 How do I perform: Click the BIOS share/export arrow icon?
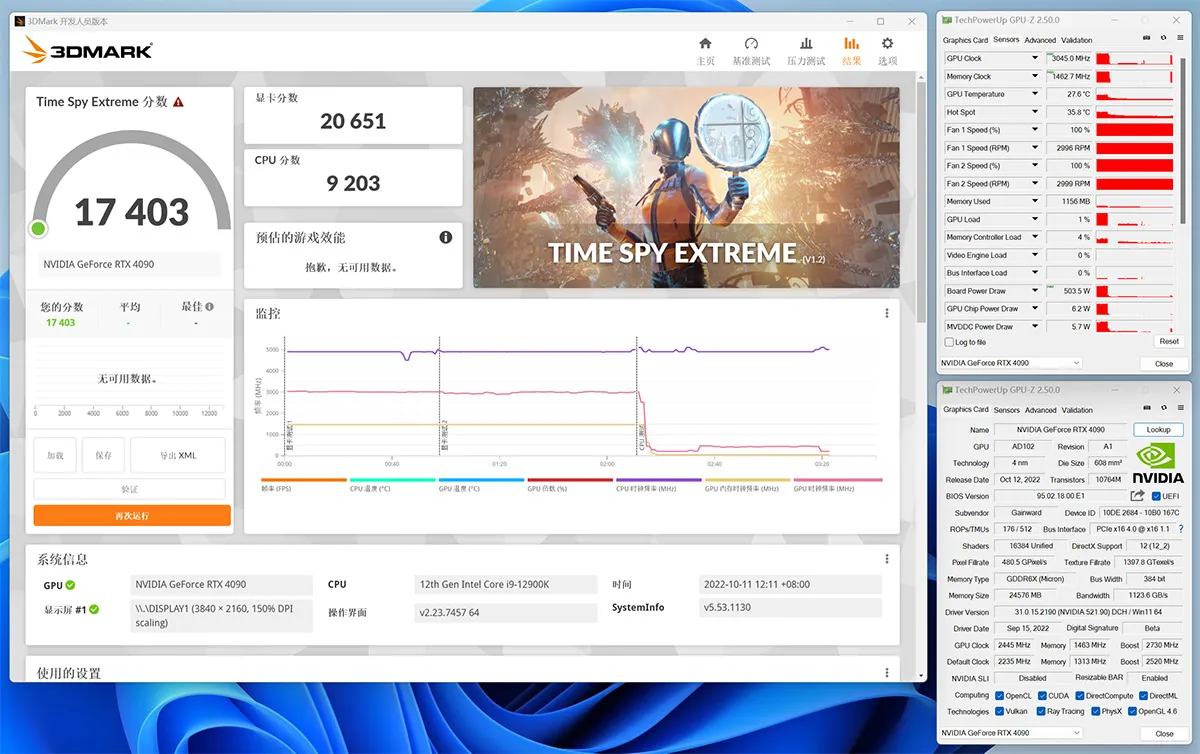[1138, 496]
